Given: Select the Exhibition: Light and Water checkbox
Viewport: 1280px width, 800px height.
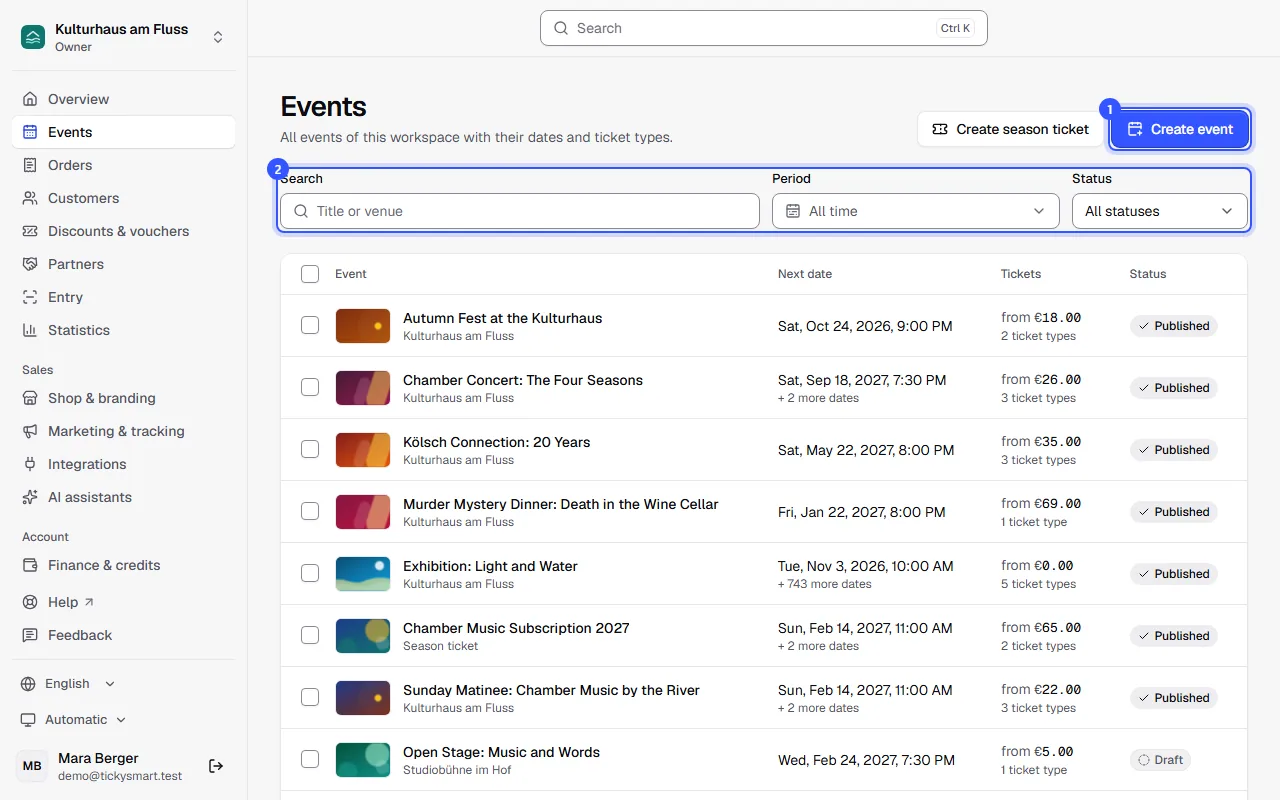Looking at the screenshot, I should [310, 573].
